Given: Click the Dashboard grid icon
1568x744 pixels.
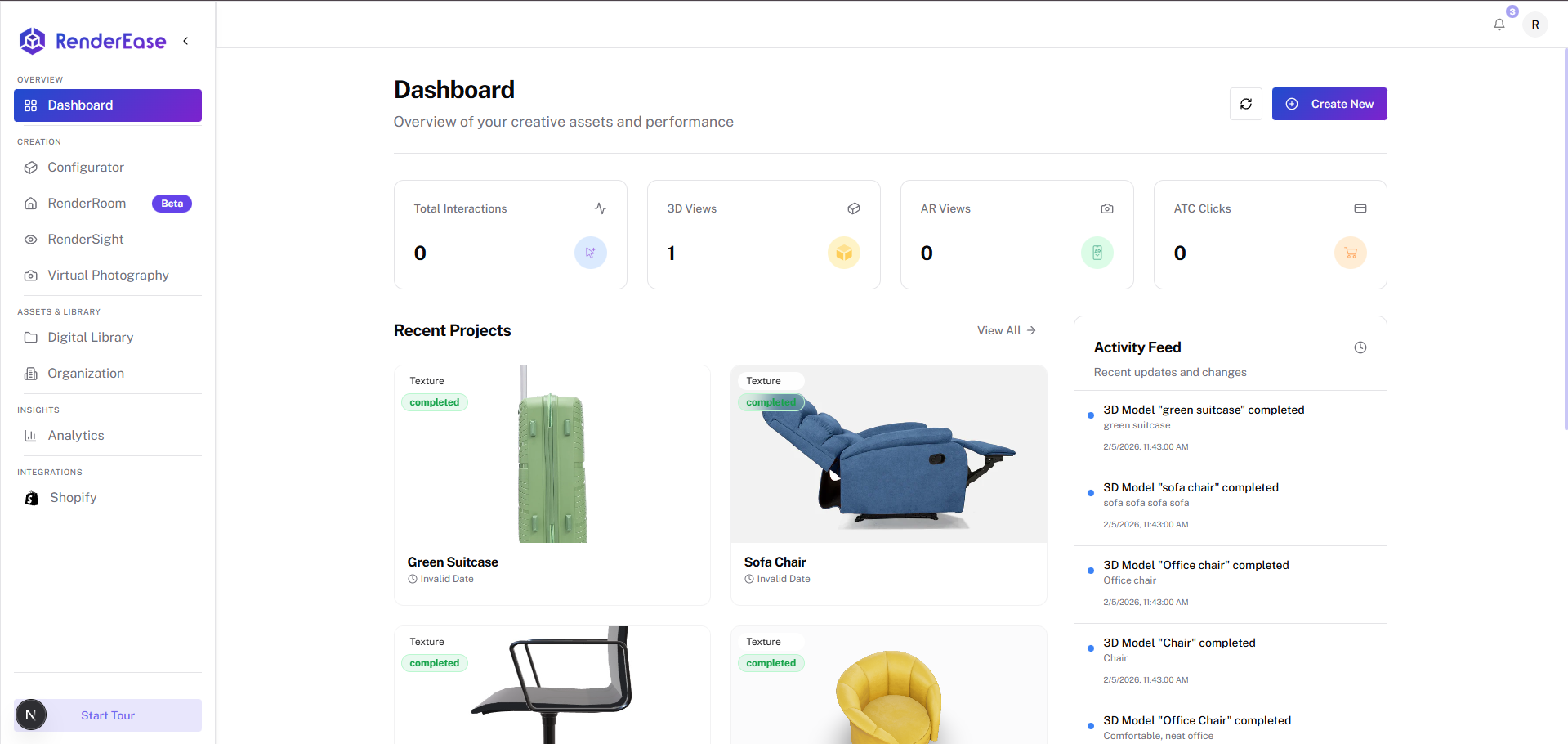Looking at the screenshot, I should tap(31, 105).
